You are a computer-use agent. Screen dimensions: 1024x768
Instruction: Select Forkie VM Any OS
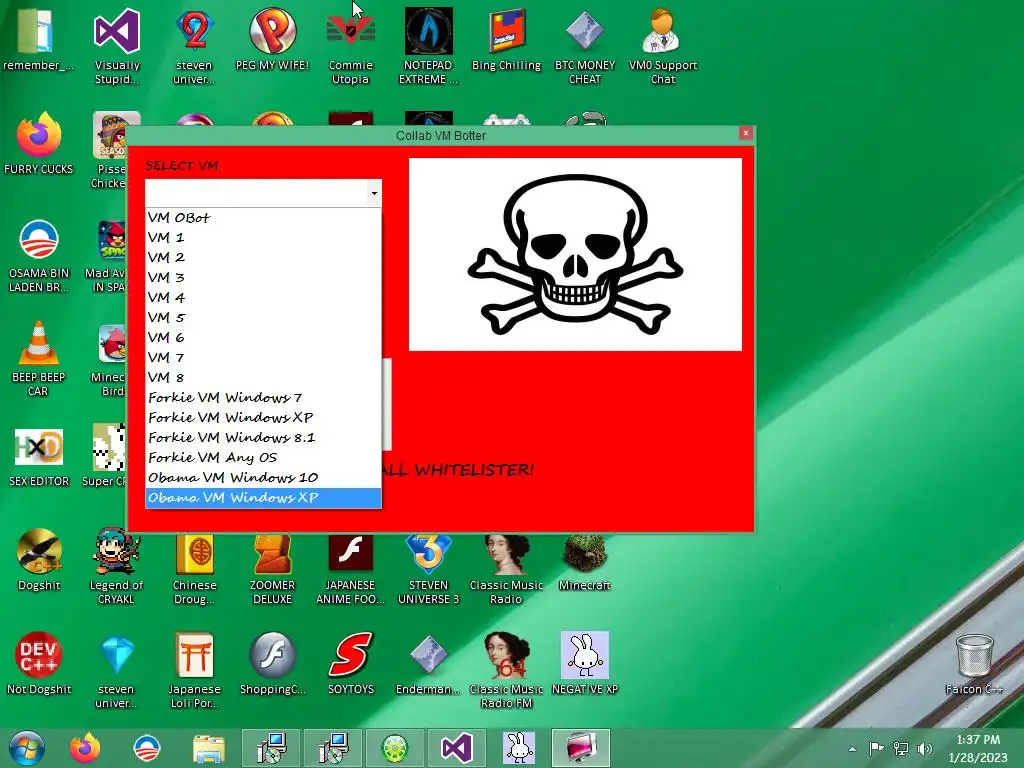263,457
